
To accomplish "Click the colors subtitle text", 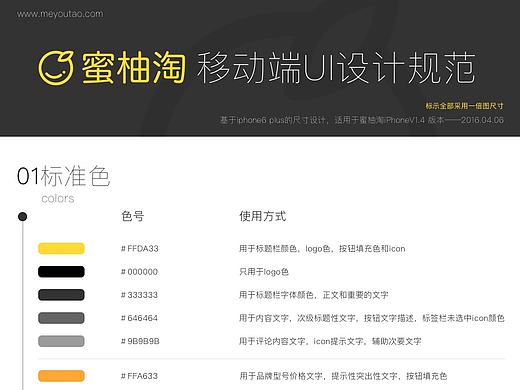I will 58,198.
